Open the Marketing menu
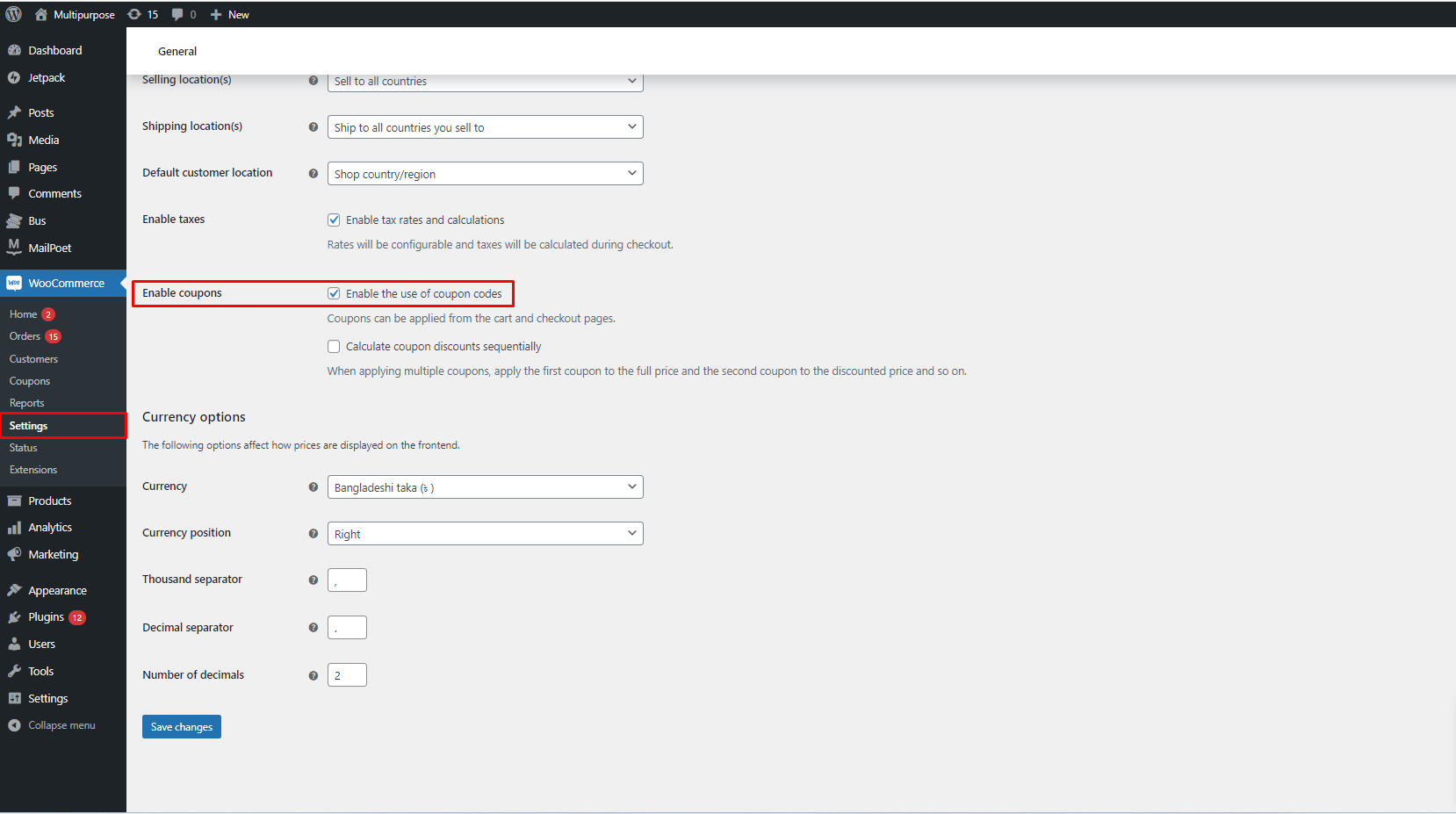 52,554
